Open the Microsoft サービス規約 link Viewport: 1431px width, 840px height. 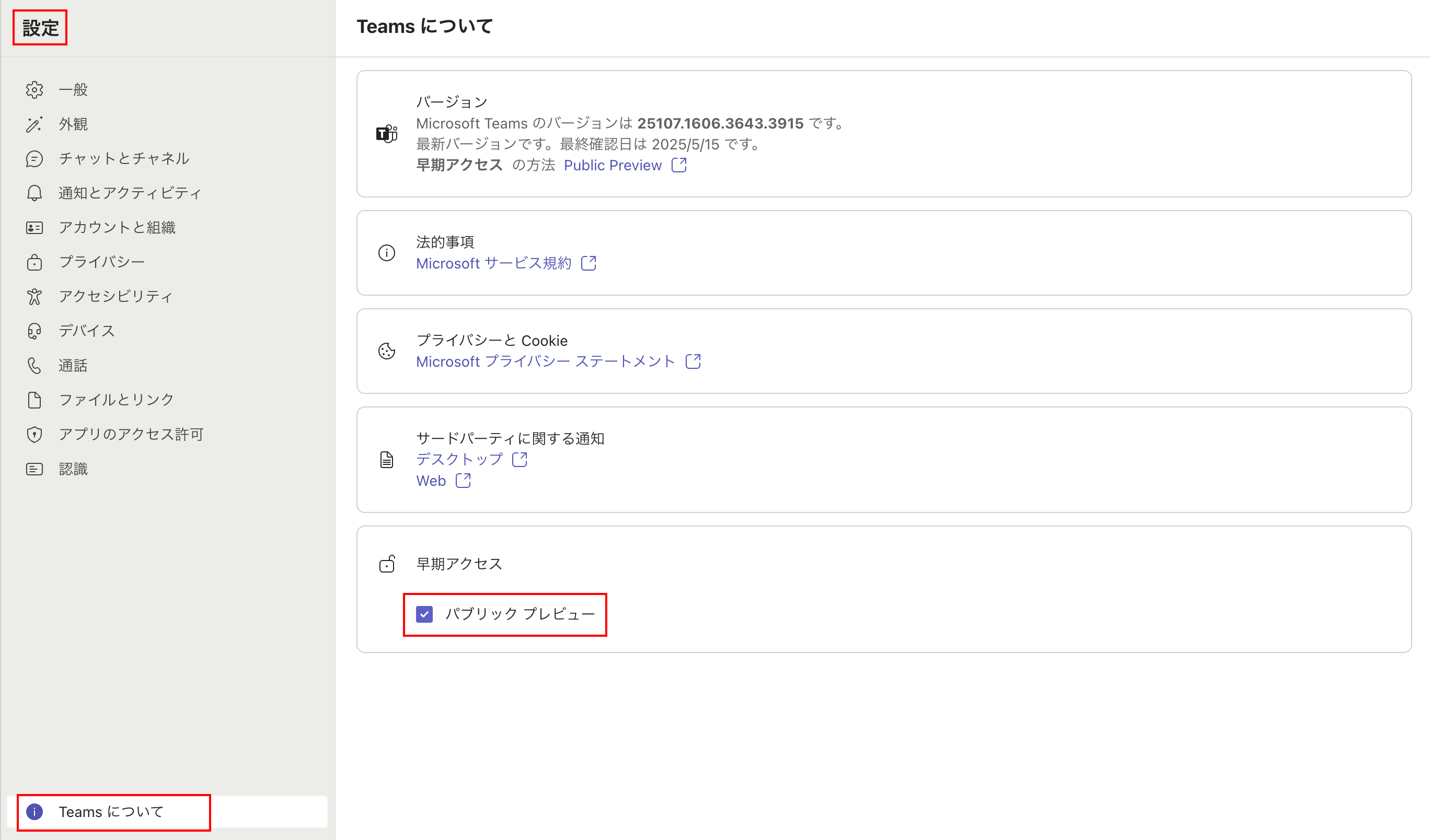494,263
